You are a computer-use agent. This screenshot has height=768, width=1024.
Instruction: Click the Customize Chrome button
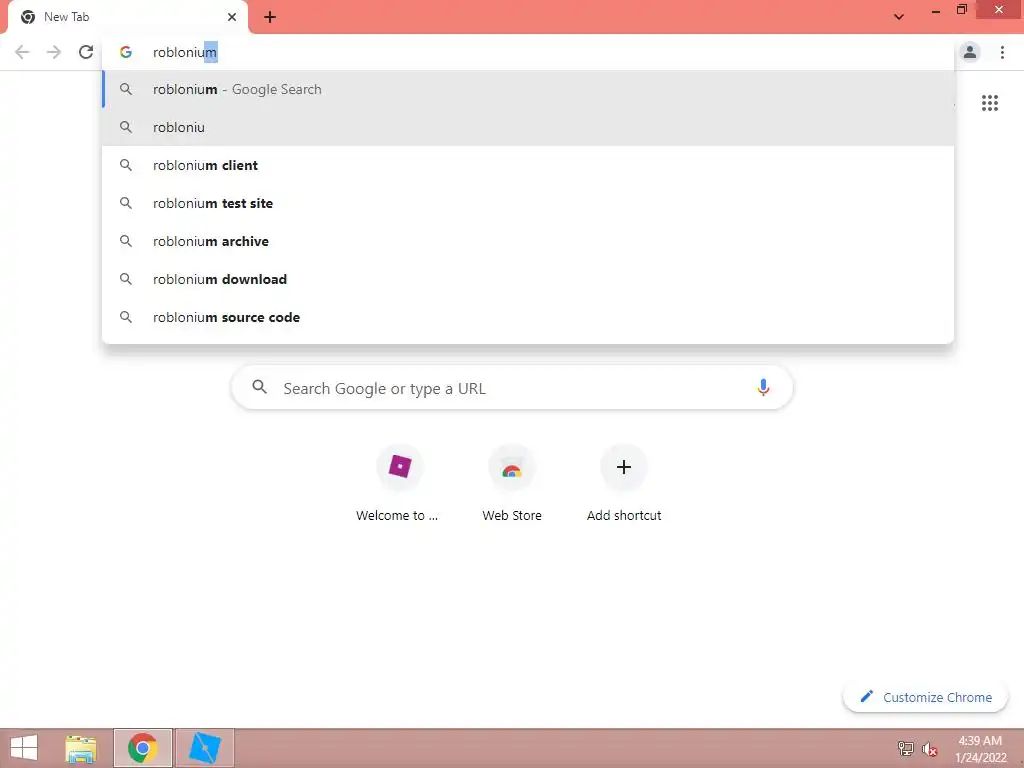[x=925, y=697]
